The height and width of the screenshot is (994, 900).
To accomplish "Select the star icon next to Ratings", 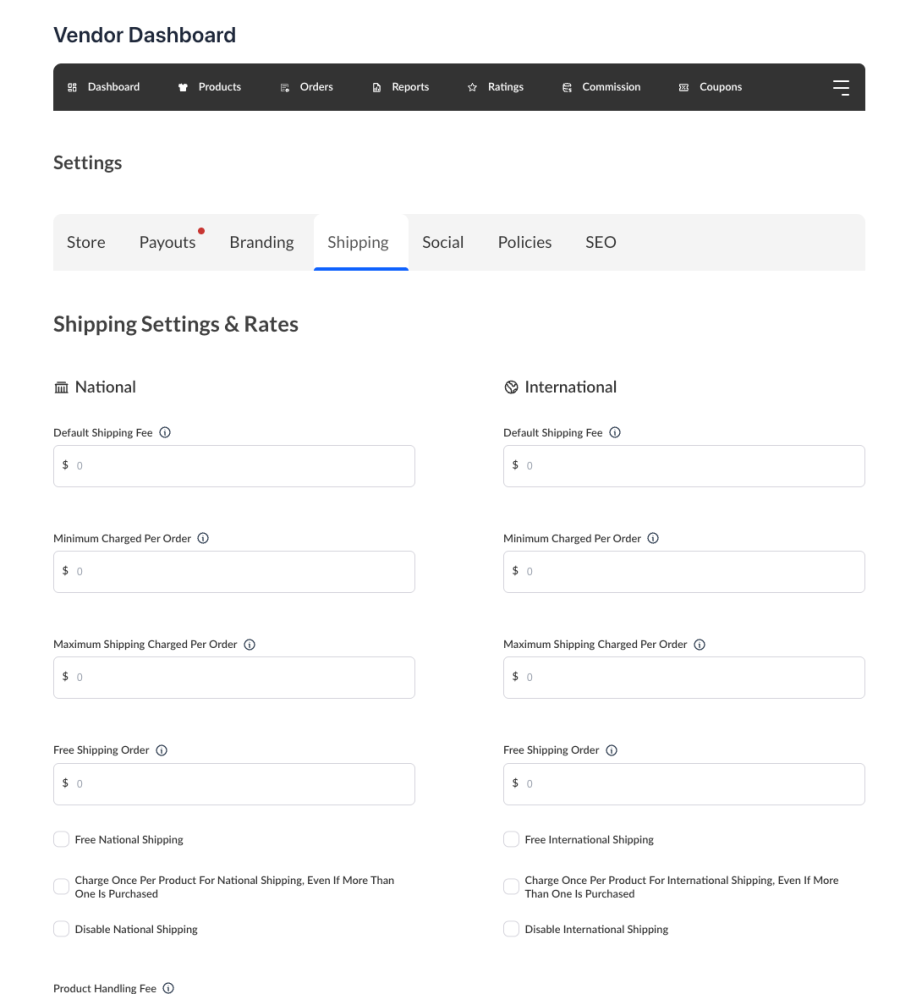I will 471,87.
